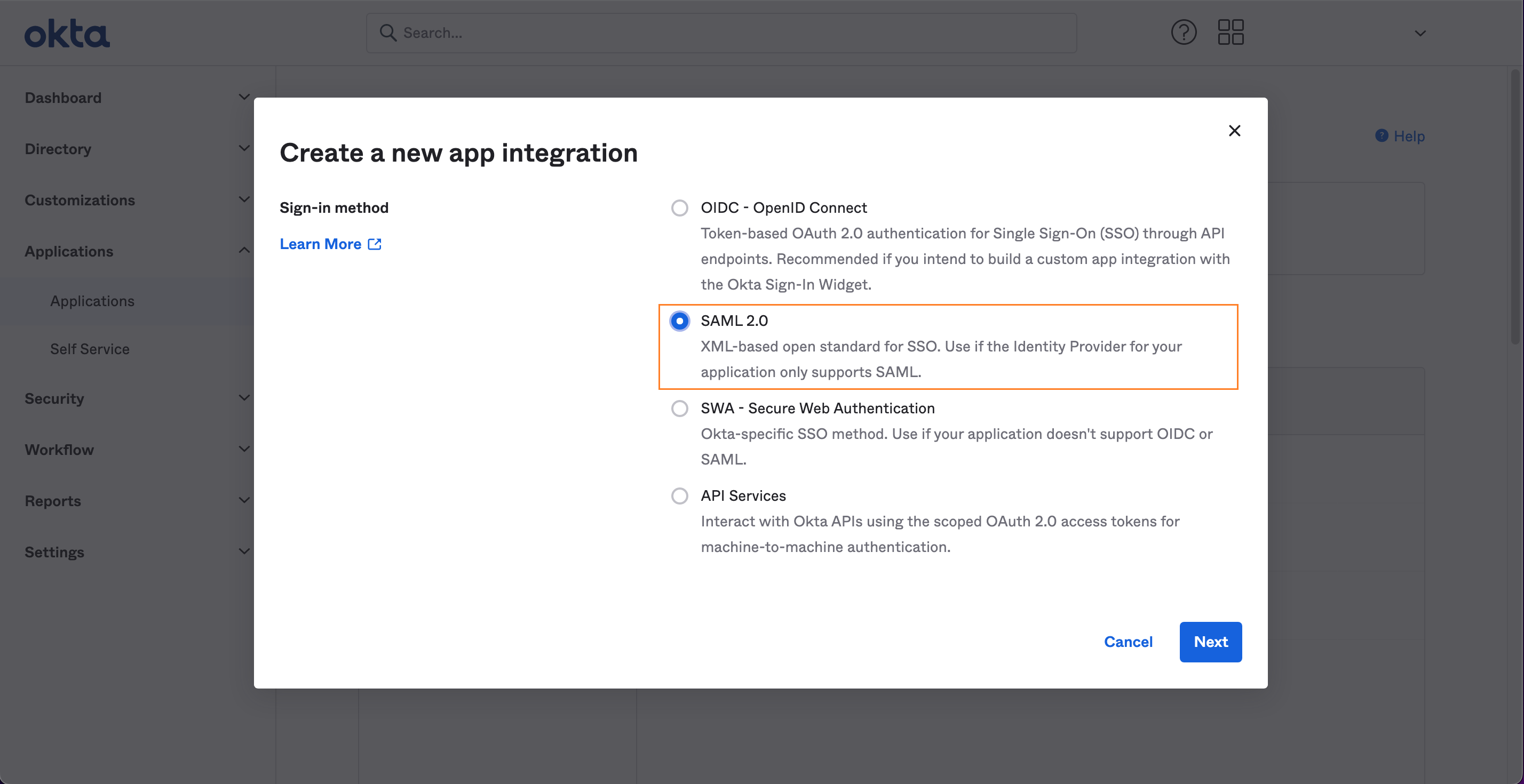Click the Help link on the page
The width and height of the screenshot is (1524, 784).
[1409, 136]
